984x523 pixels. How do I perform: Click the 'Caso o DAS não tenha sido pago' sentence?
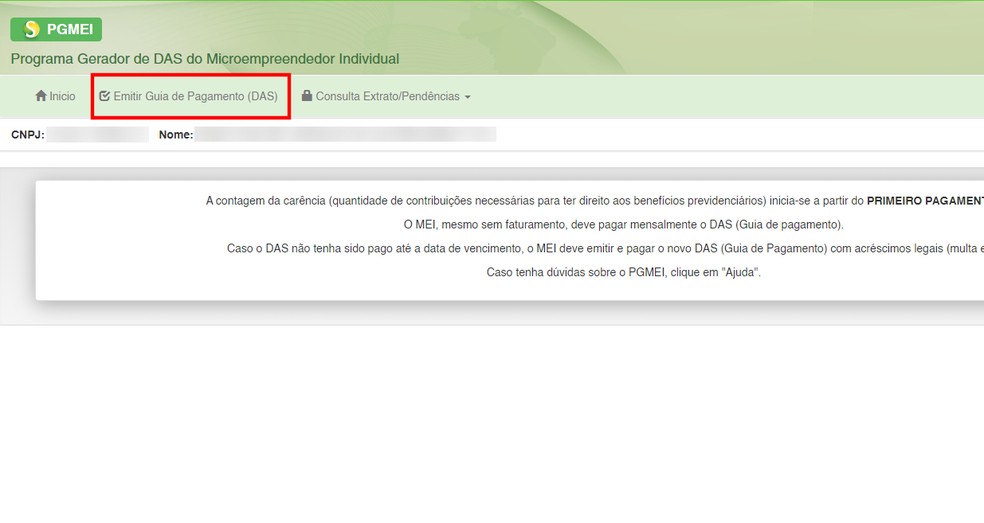pos(605,249)
